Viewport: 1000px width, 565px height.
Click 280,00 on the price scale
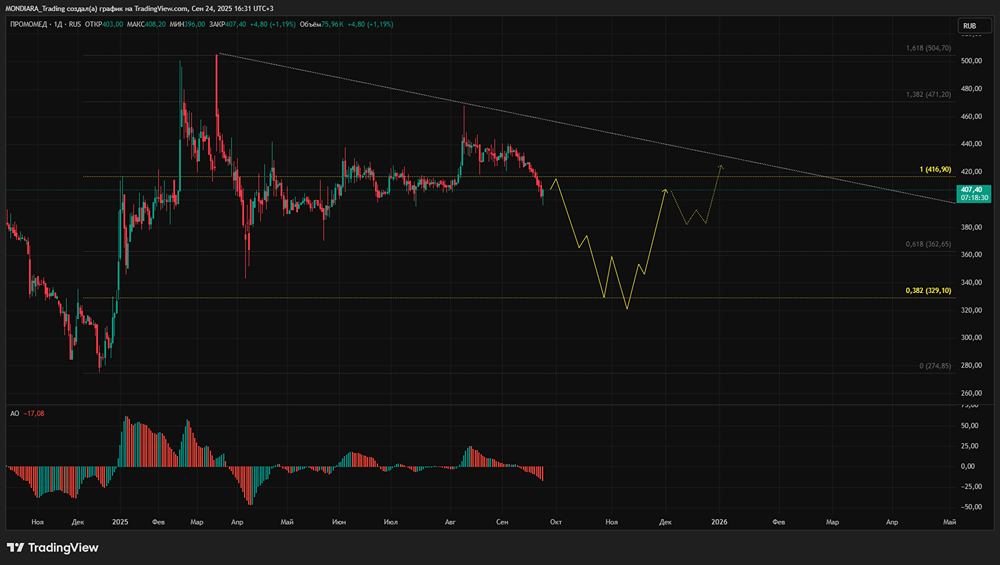click(971, 365)
